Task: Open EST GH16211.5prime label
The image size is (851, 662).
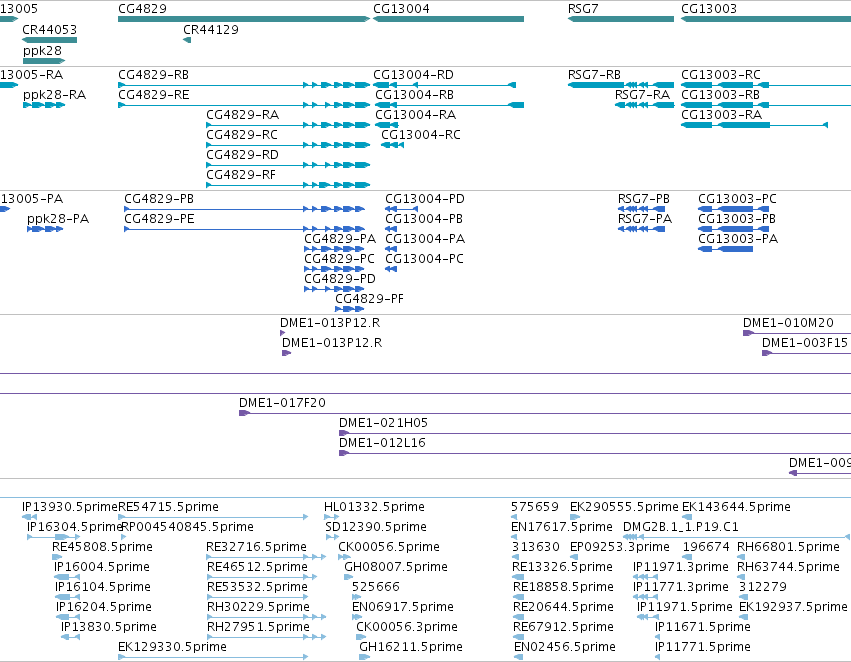Action: [411, 647]
